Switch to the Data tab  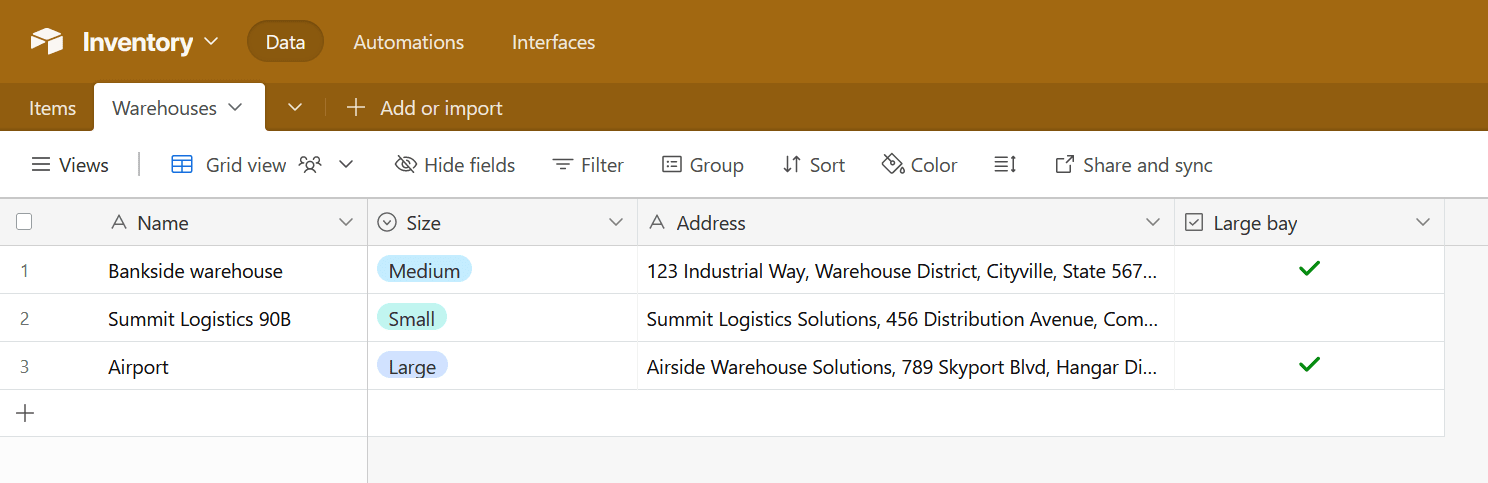tap(285, 42)
